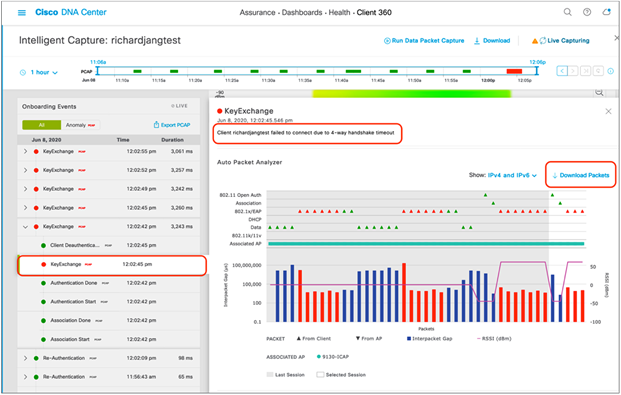Expand KeyExchange event with 3,260 ms duration
Viewport: 621px width, 395px height.
click(x=25, y=208)
